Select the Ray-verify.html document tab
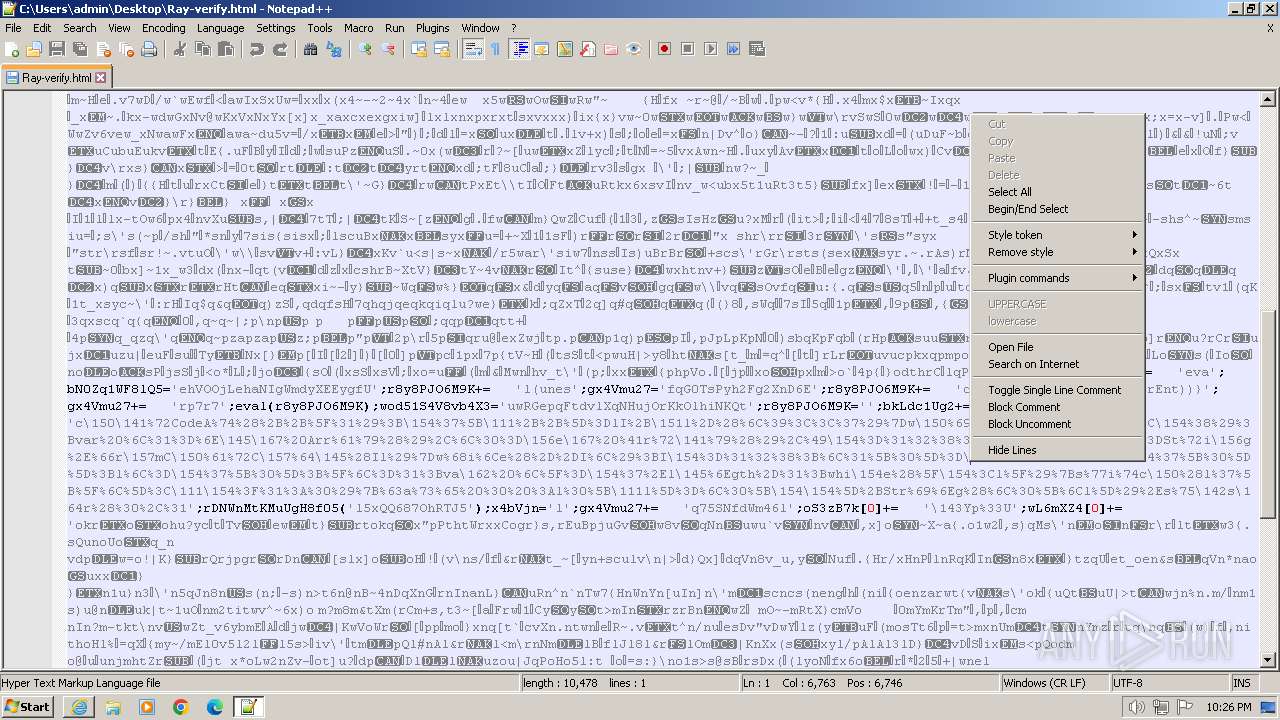 pyautogui.click(x=56, y=77)
